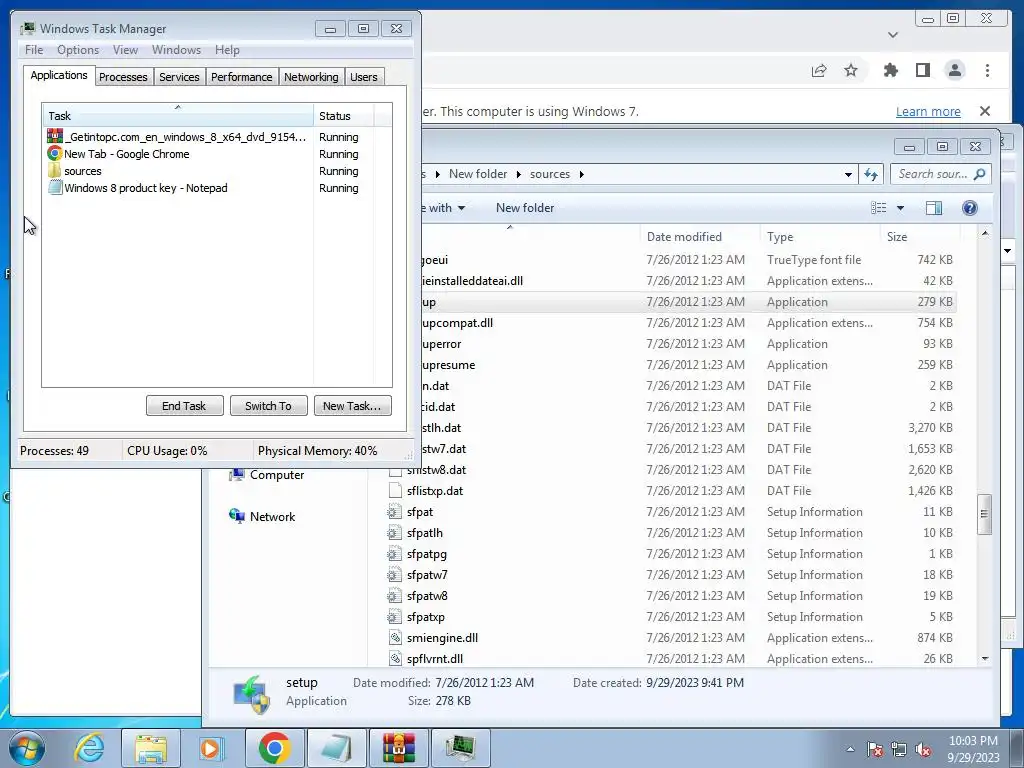Expand the view options dropdown arrow

[x=901, y=208]
